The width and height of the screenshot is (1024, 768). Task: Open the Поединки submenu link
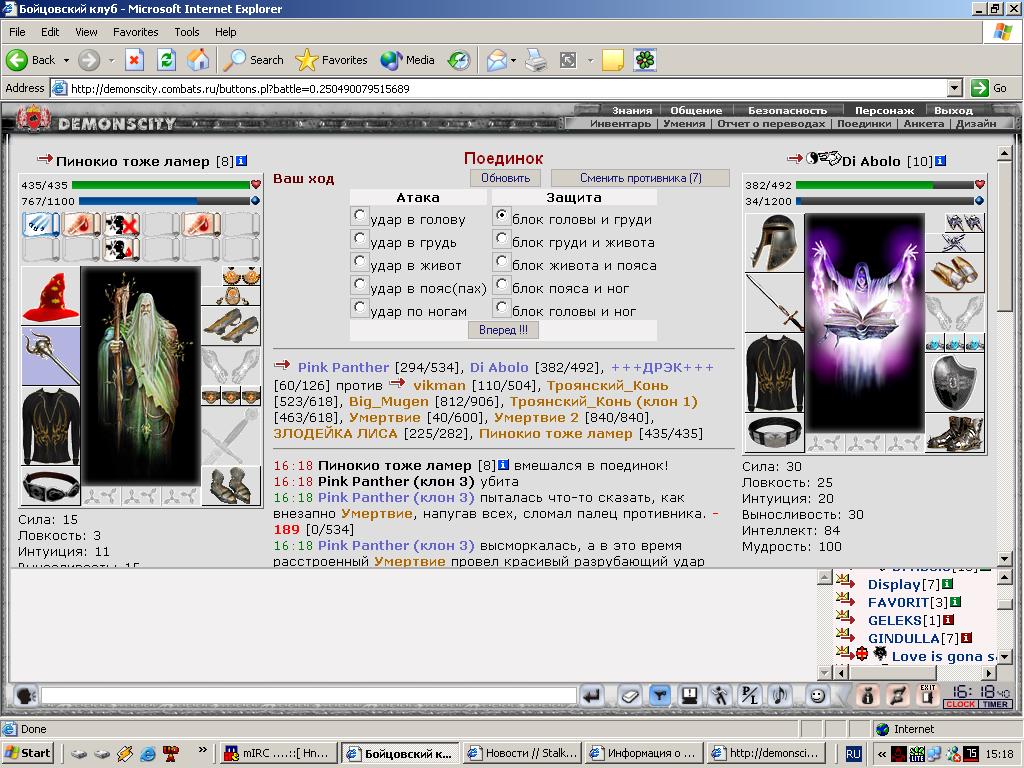pos(864,123)
